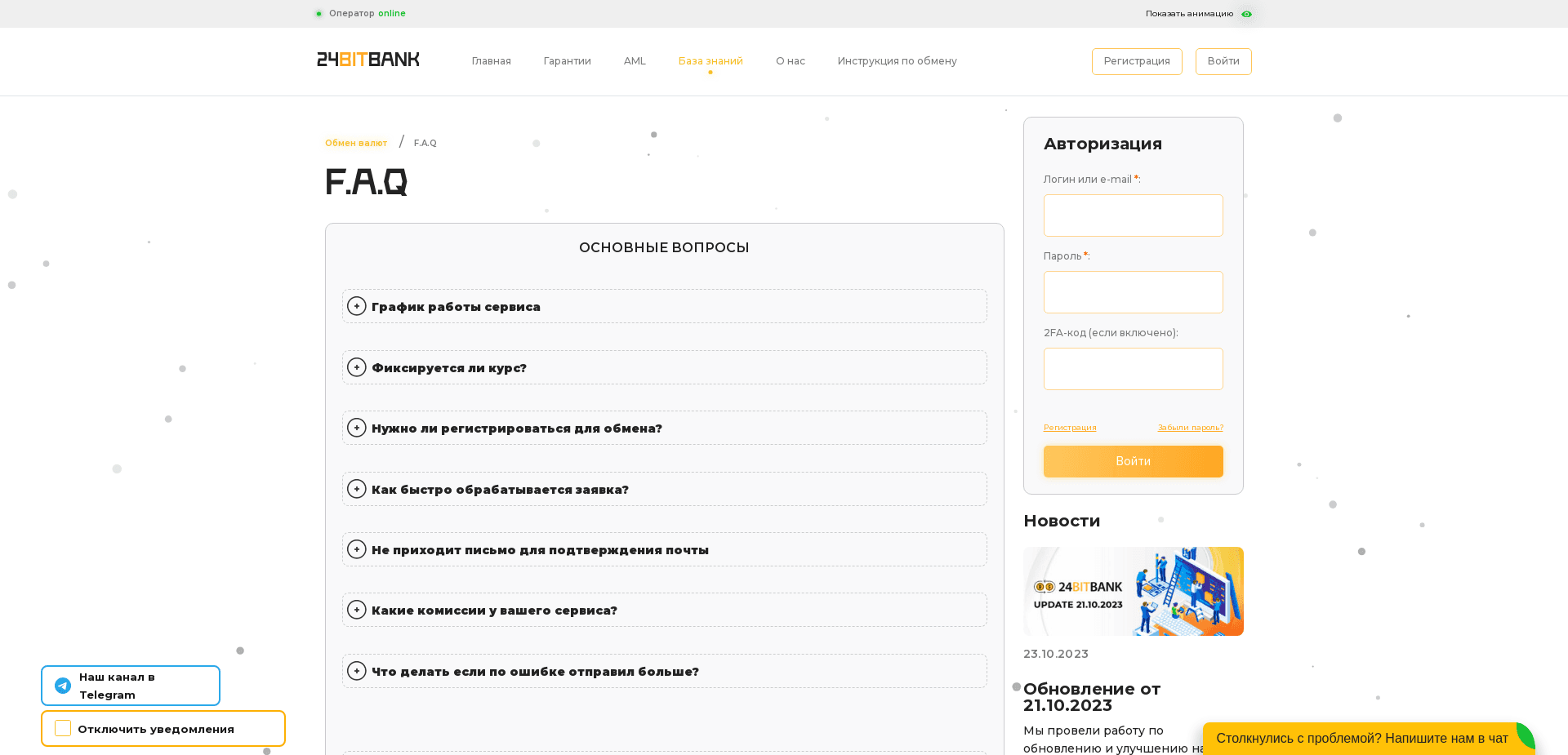
Task: Show animation using the eye icon
Action: tap(1245, 14)
